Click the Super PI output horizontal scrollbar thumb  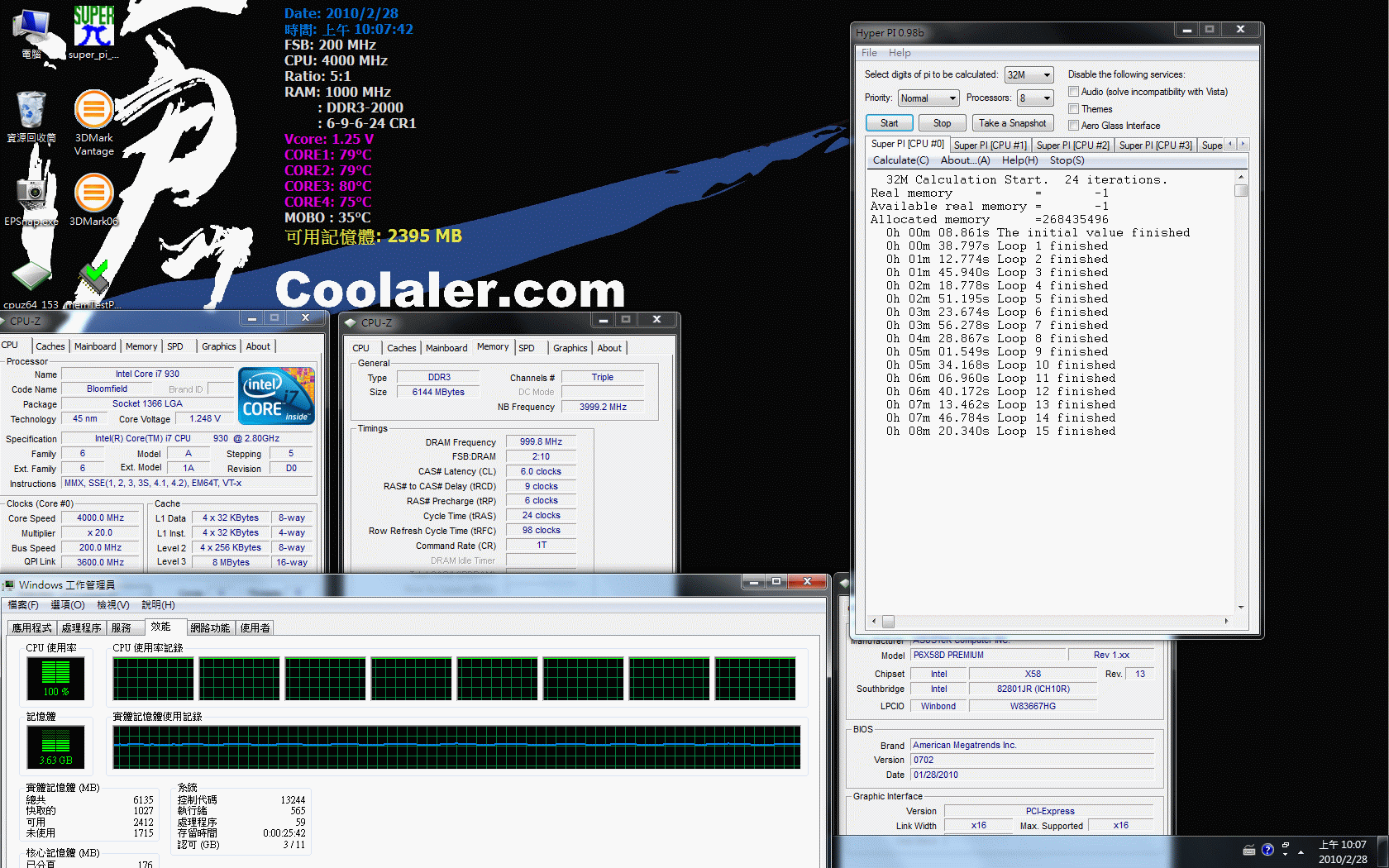(888, 621)
